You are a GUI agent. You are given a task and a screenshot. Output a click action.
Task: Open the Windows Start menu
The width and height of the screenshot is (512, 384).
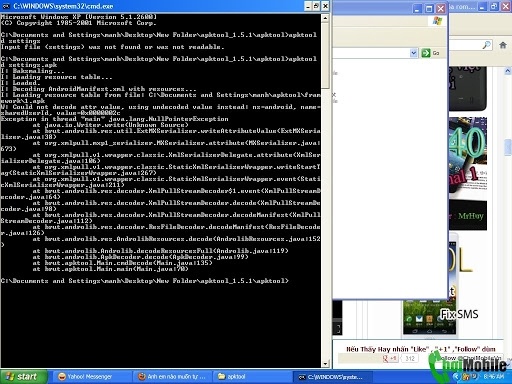[23, 377]
